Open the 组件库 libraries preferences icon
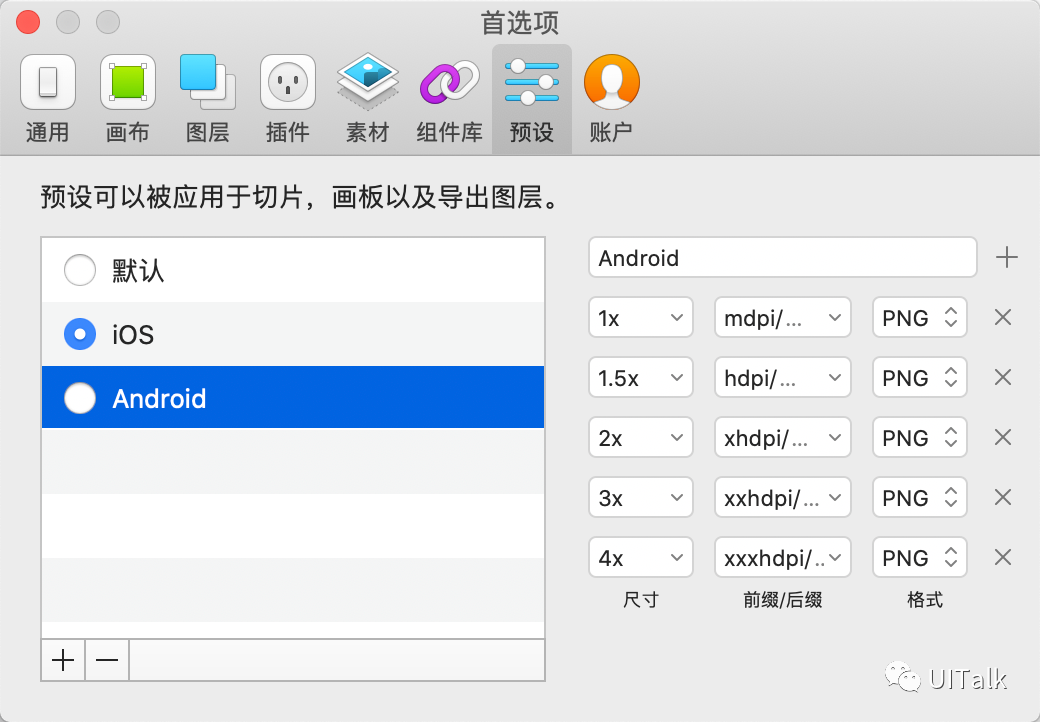The height and width of the screenshot is (722, 1040). click(x=449, y=83)
